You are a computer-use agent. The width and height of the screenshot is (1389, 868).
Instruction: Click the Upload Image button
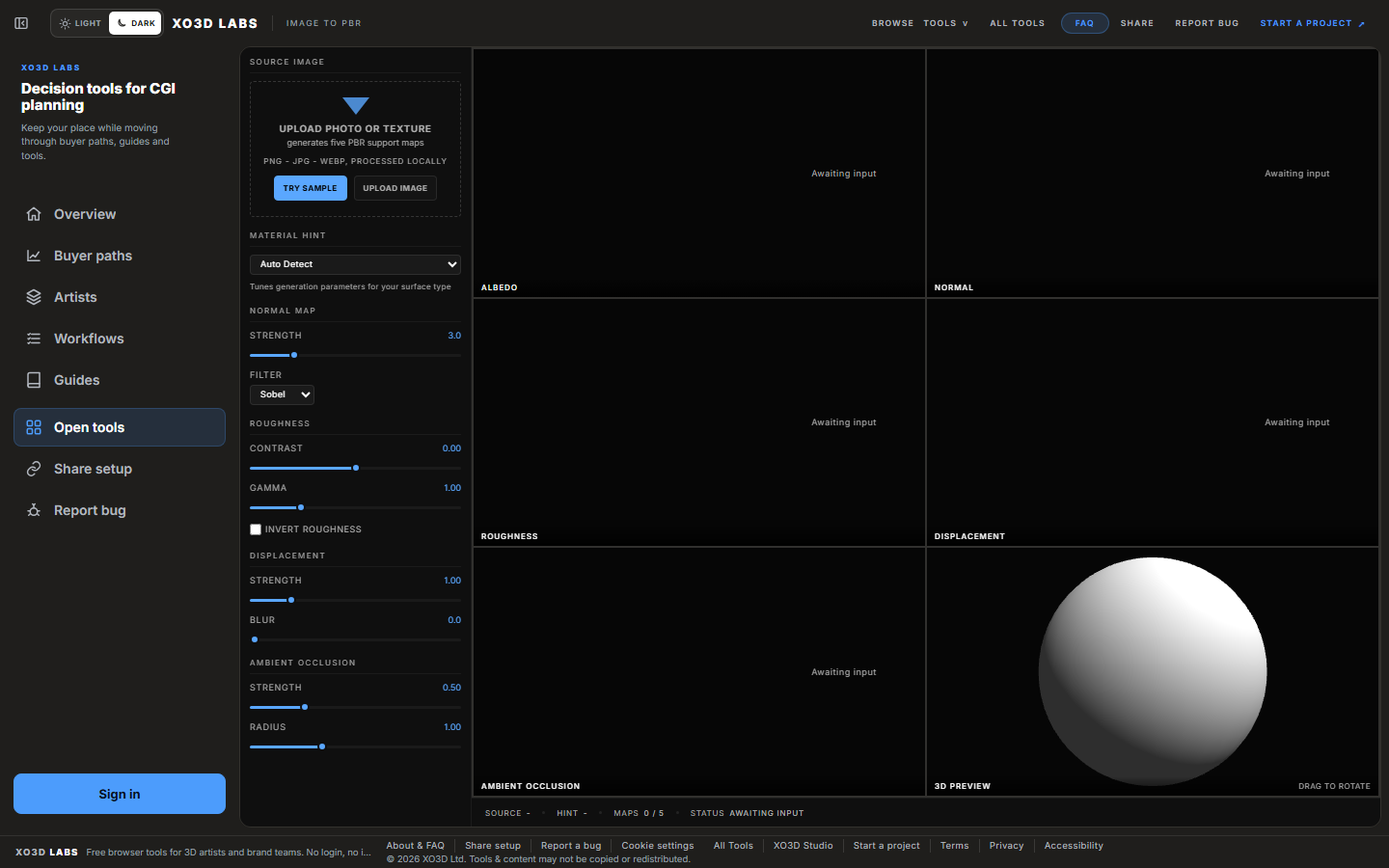coord(395,188)
